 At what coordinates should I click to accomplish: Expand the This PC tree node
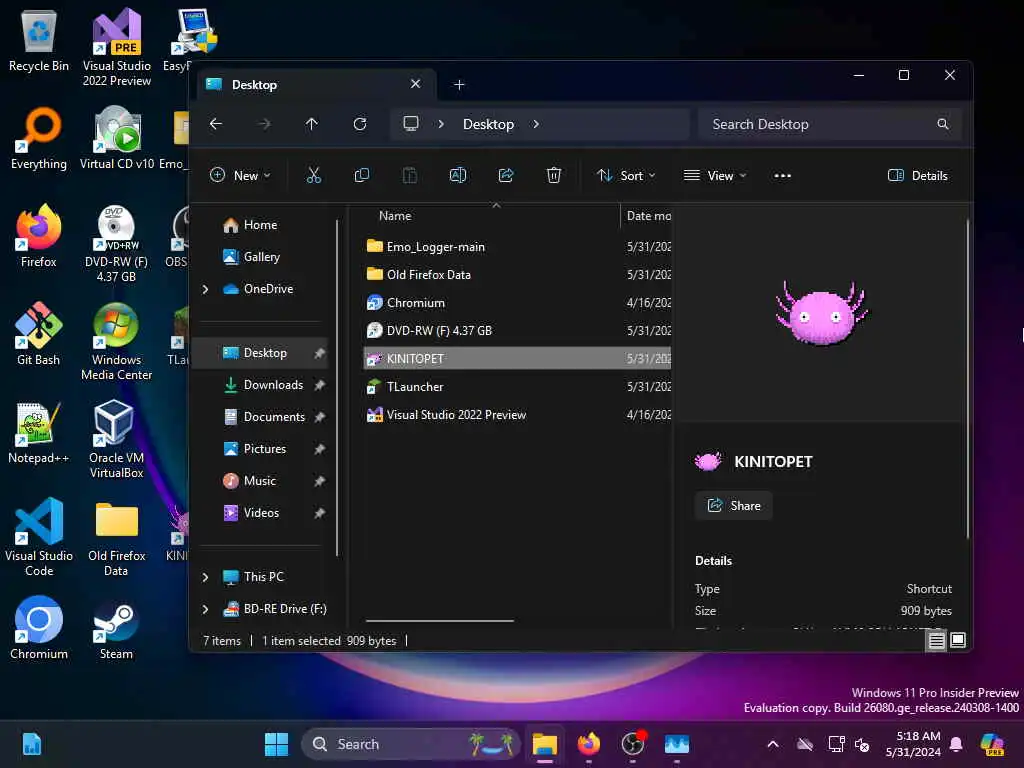[205, 577]
